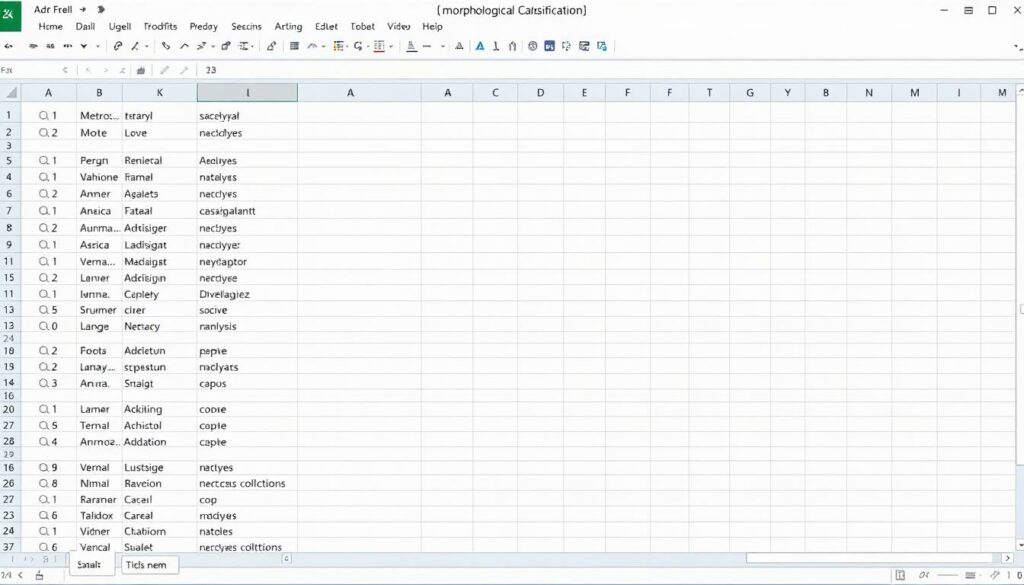1024x585 pixels.
Task: Click the arc shape icon in toolbar
Action: coord(312,46)
